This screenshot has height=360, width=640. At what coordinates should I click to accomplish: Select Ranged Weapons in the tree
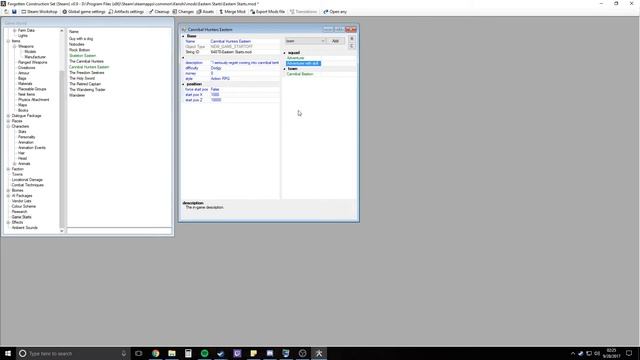click(x=33, y=62)
